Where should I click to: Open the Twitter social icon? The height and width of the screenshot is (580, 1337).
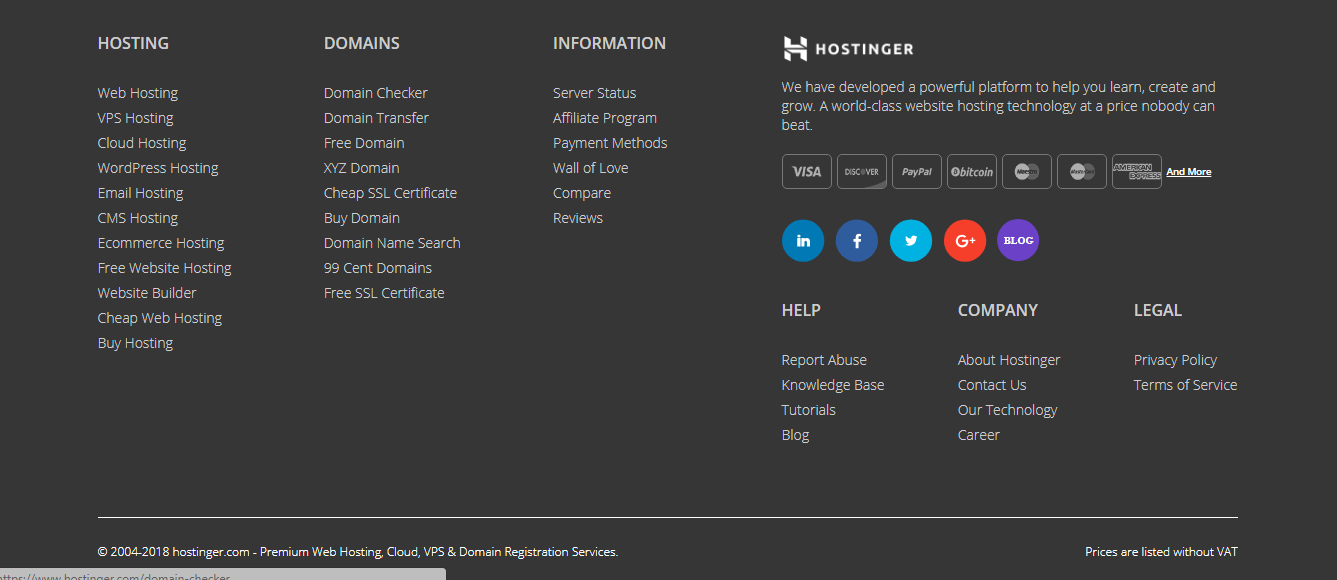911,241
